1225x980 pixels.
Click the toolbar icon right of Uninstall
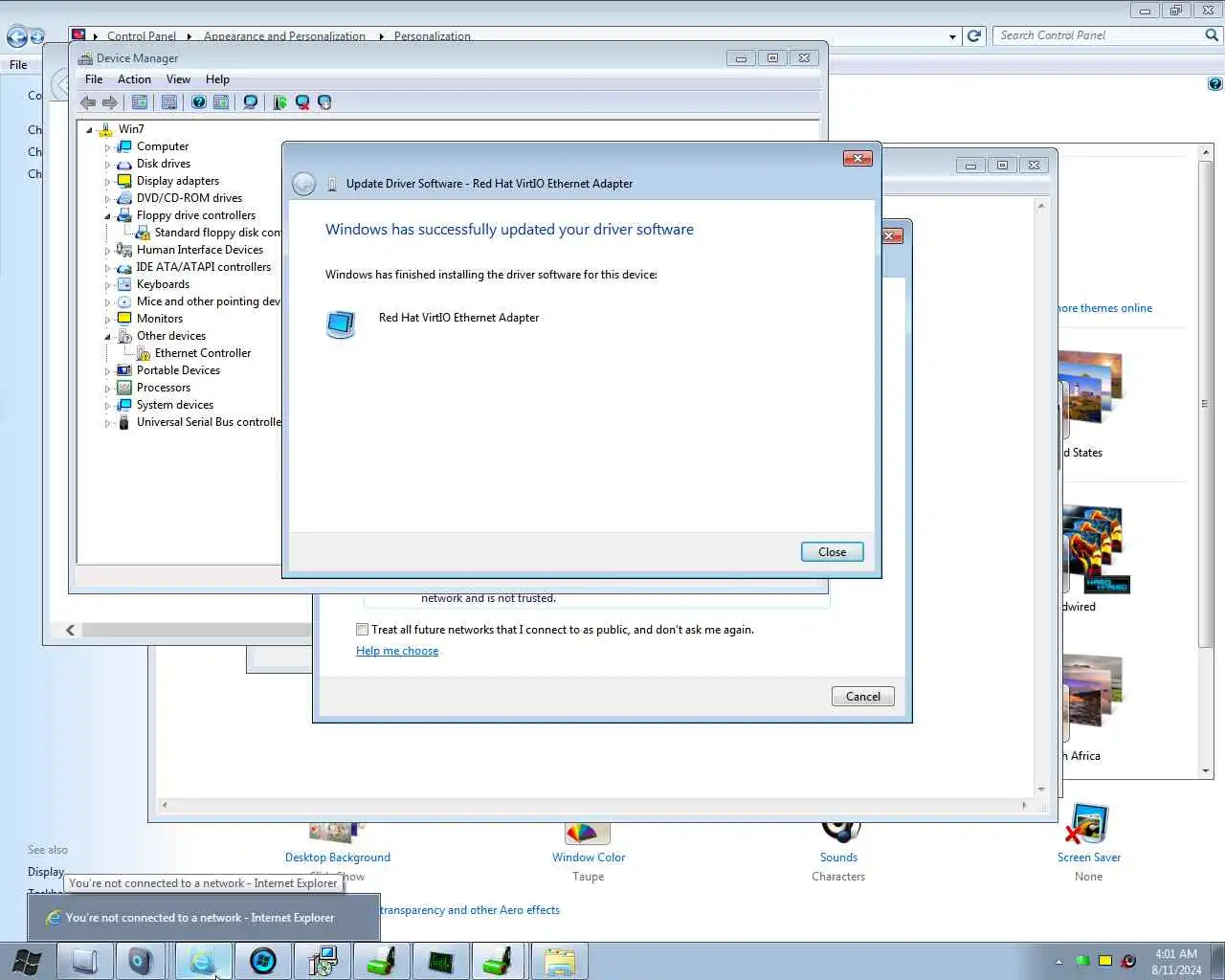pos(324,102)
